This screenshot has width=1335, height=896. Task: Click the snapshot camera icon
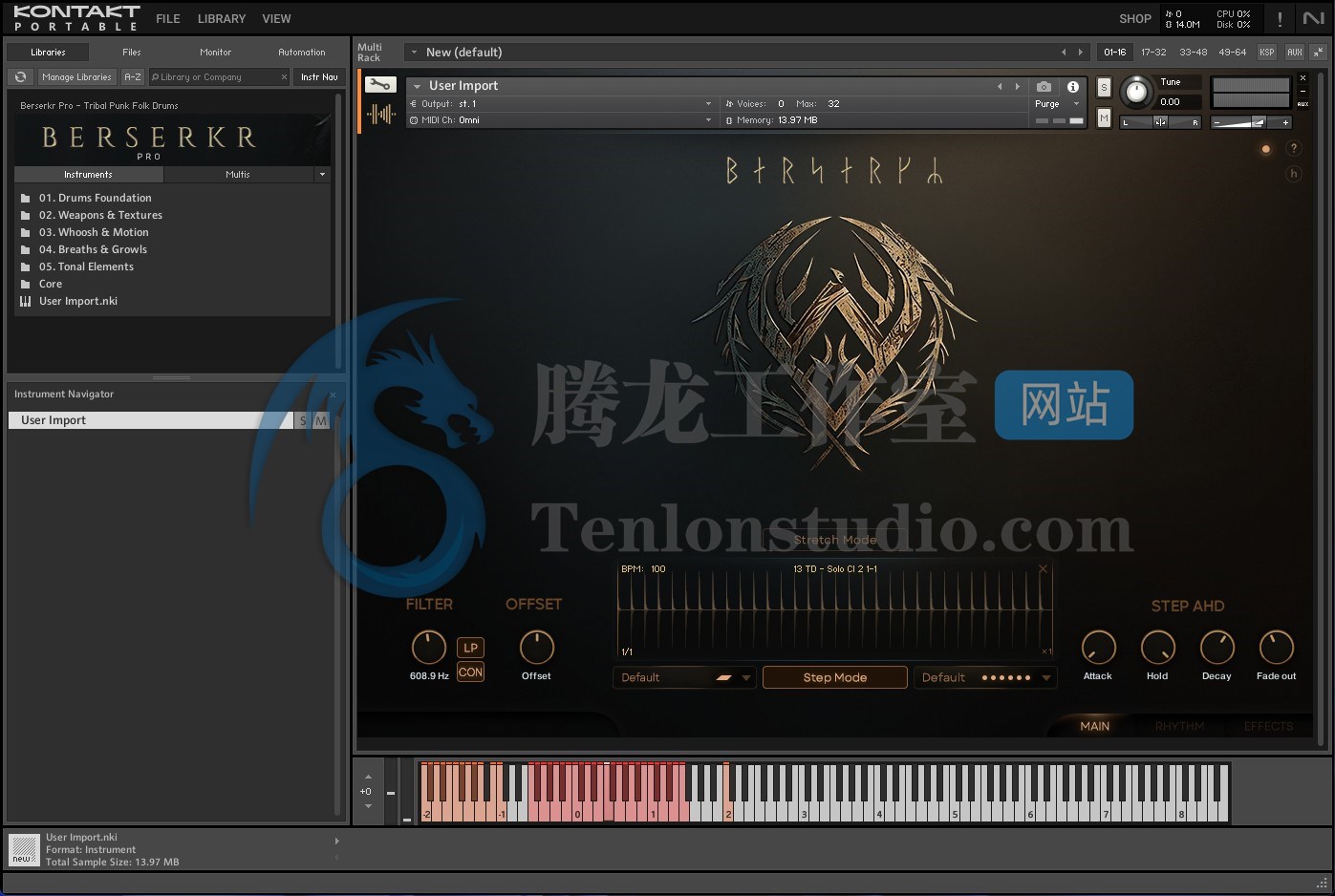(x=1044, y=86)
